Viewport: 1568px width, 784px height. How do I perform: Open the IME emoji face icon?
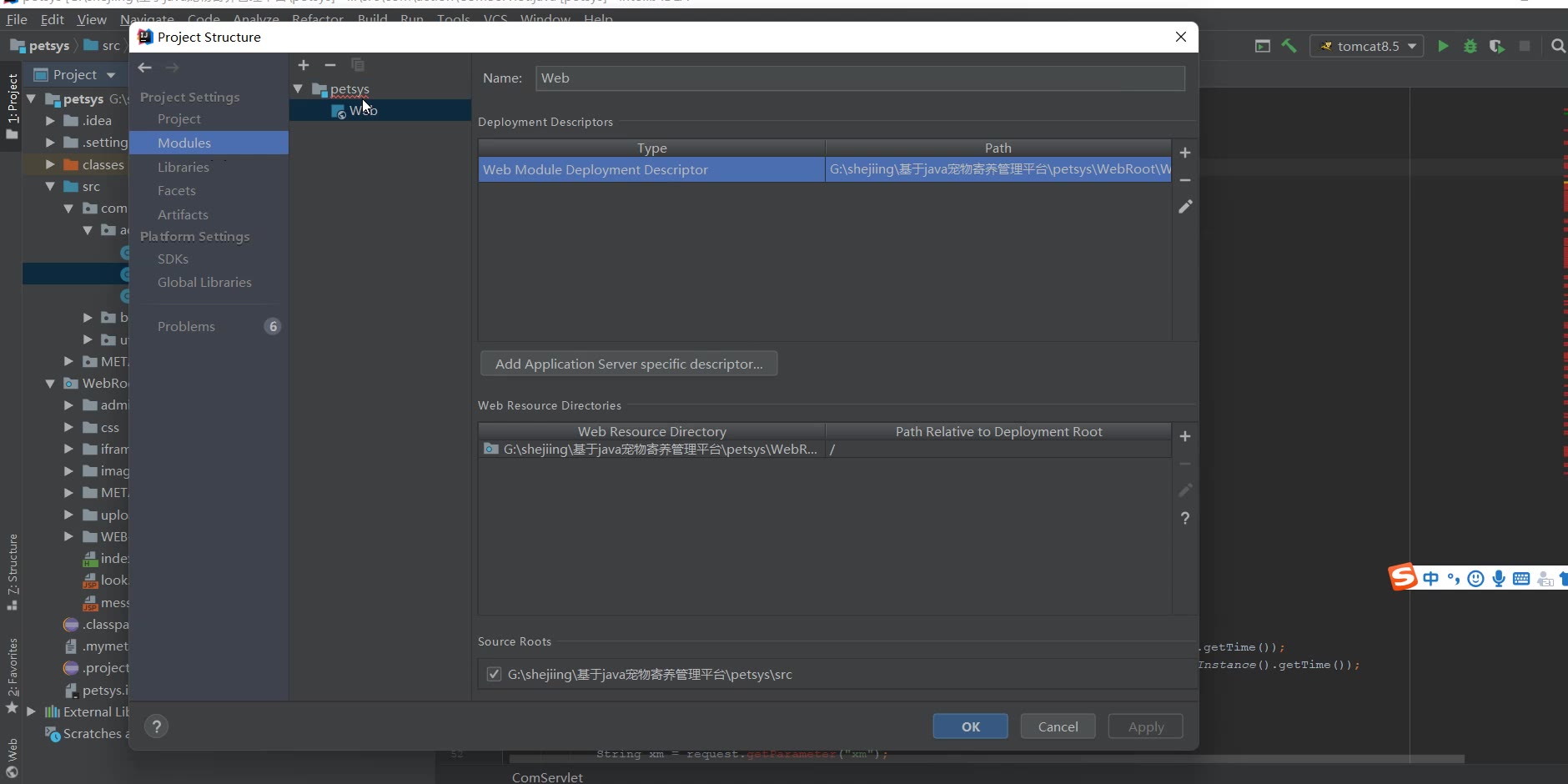click(x=1475, y=579)
